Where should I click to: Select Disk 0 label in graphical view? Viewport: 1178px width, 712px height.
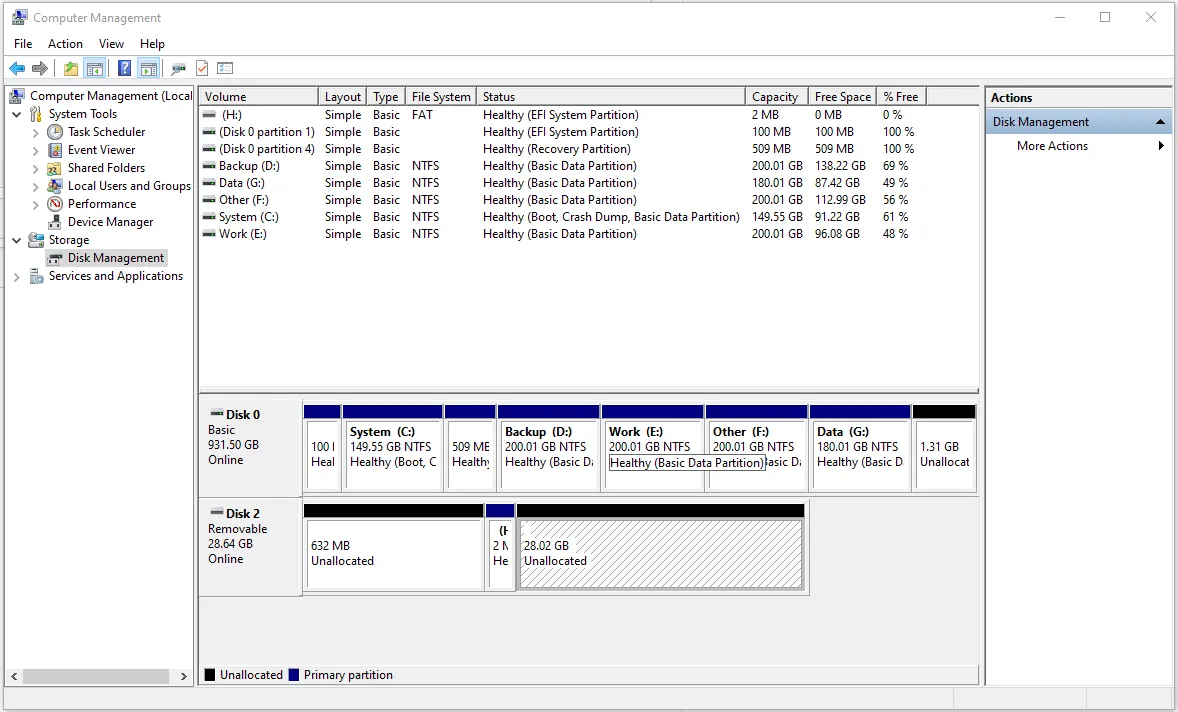[251, 448]
